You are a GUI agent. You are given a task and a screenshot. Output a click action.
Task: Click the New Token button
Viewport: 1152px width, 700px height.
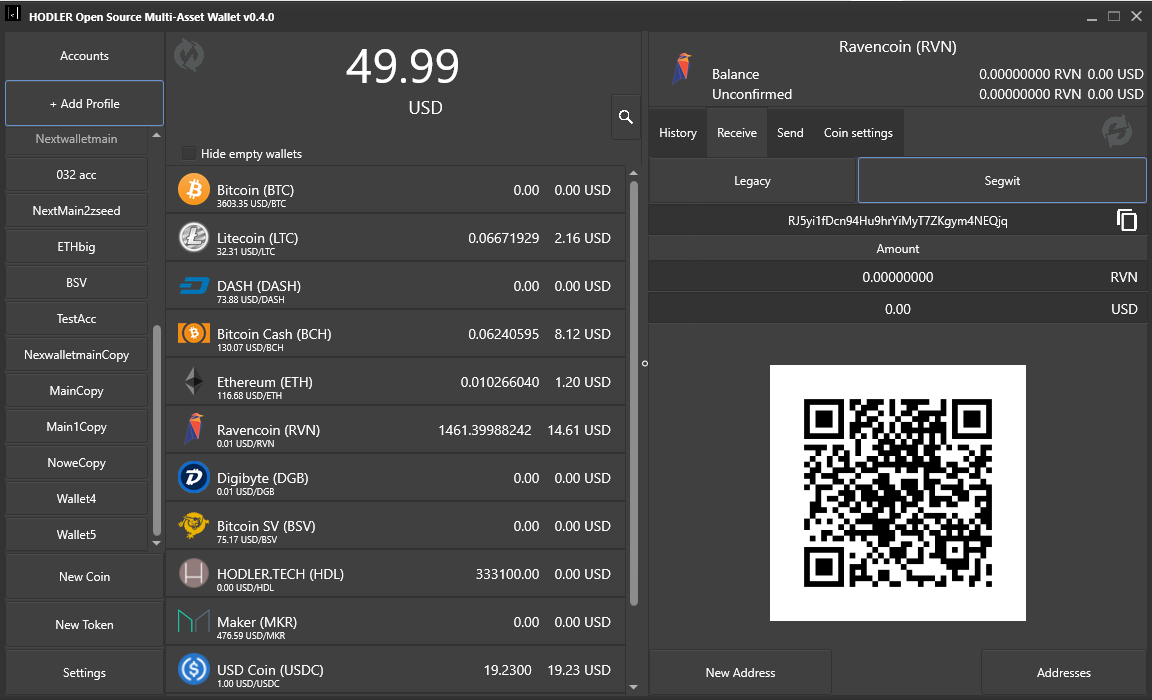point(84,625)
